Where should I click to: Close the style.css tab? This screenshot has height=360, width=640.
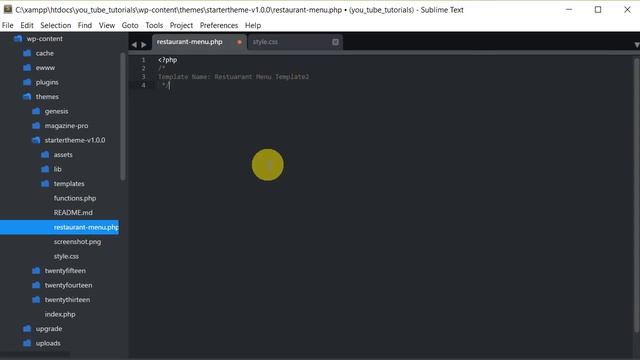[335, 42]
